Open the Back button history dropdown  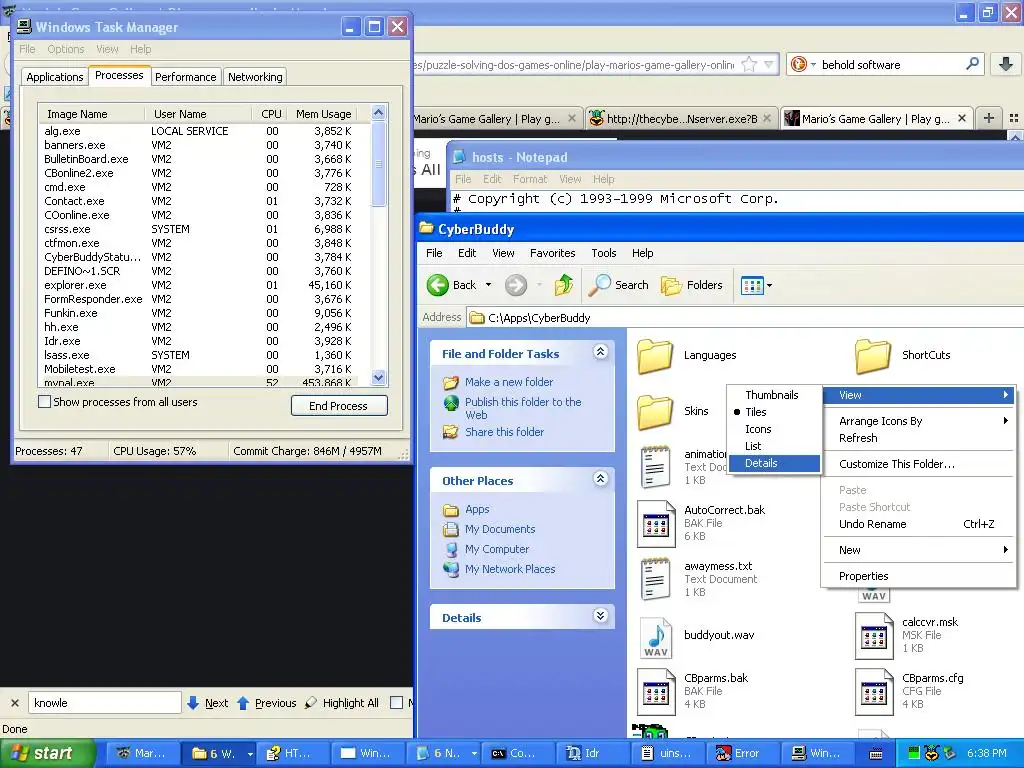(x=488, y=285)
